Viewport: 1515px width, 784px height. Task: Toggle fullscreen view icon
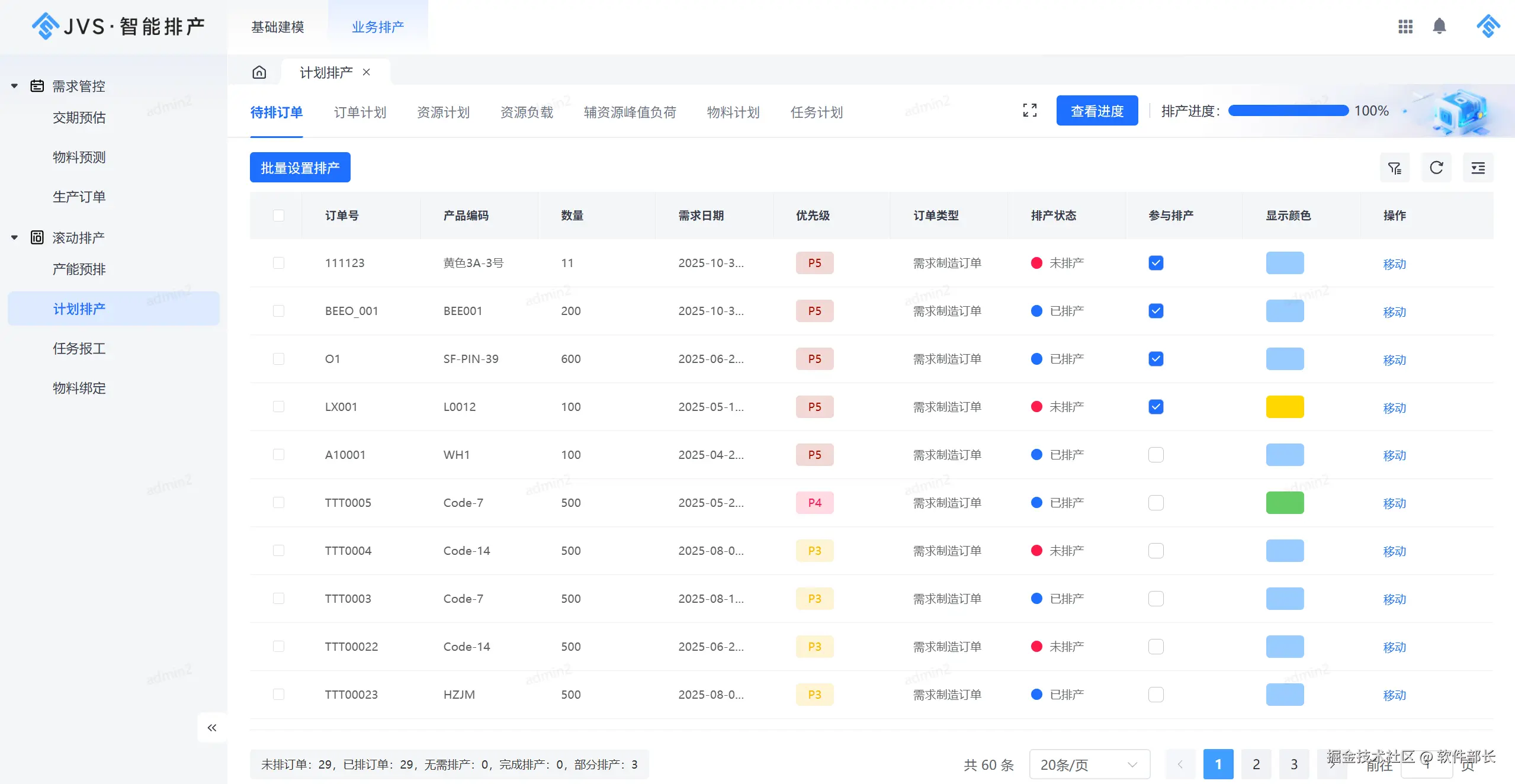click(x=1029, y=110)
